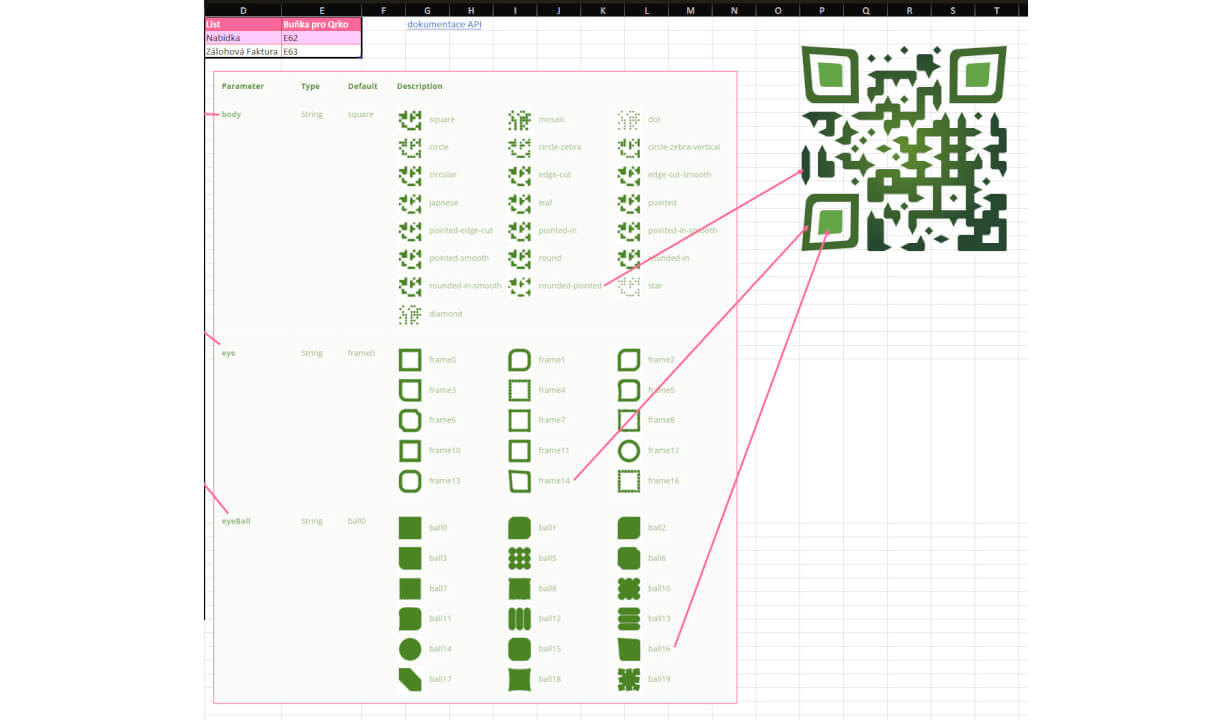Click the ball17 diagonal eyeball icon
1232x720 pixels.
[410, 680]
